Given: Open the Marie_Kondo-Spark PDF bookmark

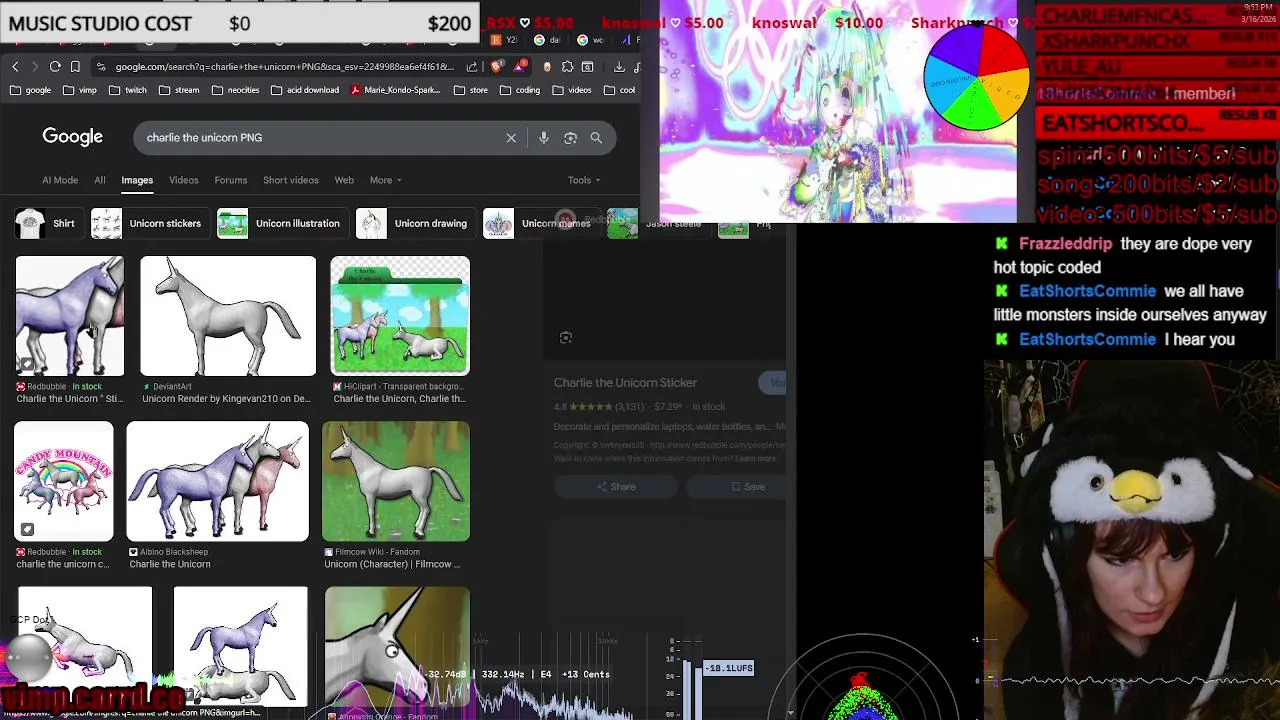Looking at the screenshot, I should [x=395, y=90].
